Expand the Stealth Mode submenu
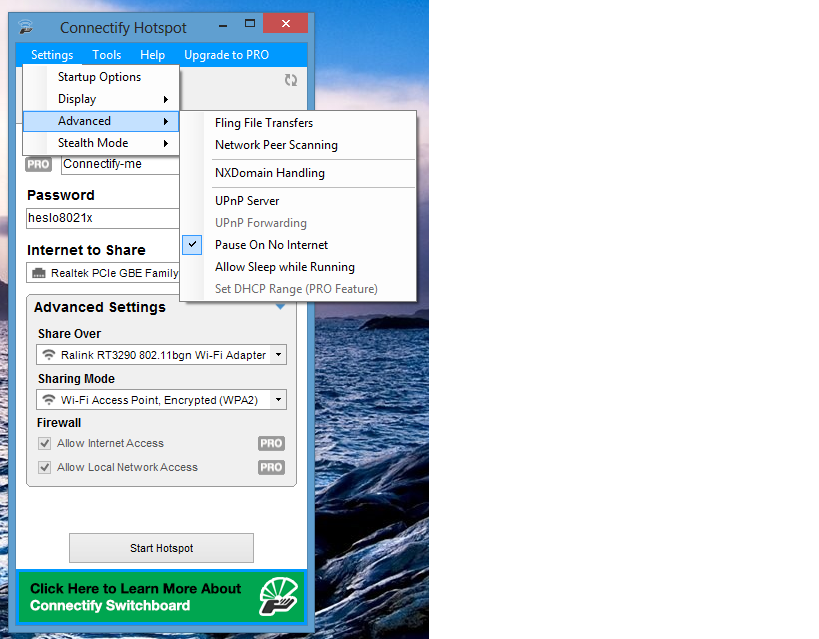819x639 pixels. point(100,143)
